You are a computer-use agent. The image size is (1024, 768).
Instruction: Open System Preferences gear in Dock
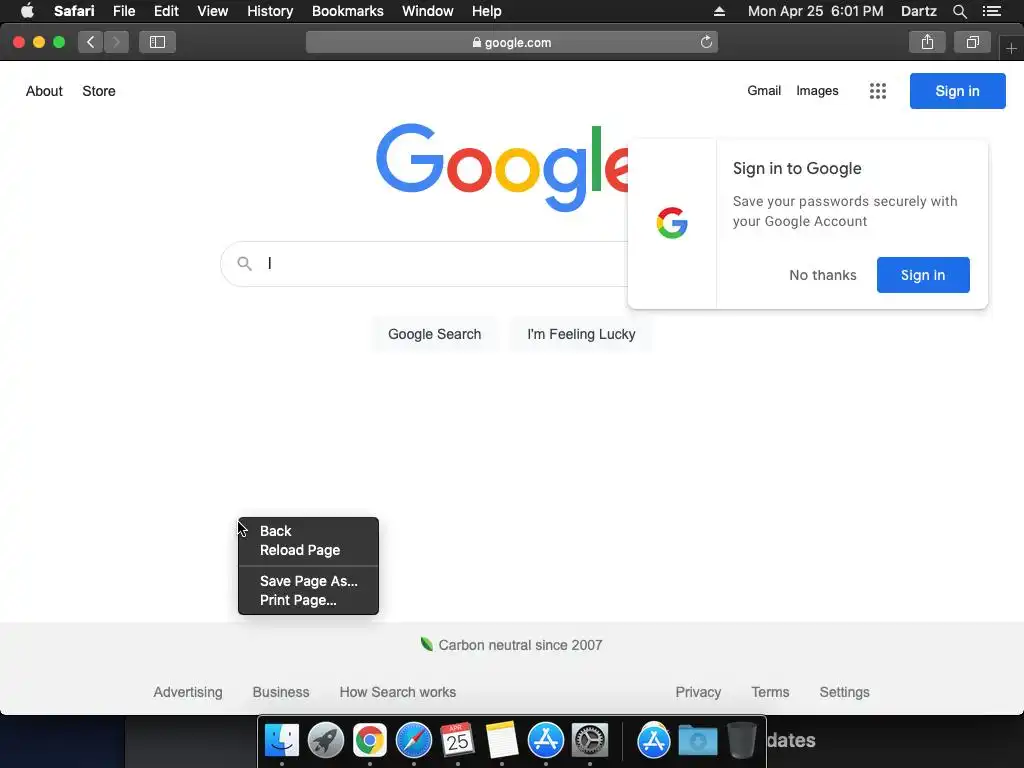click(590, 740)
